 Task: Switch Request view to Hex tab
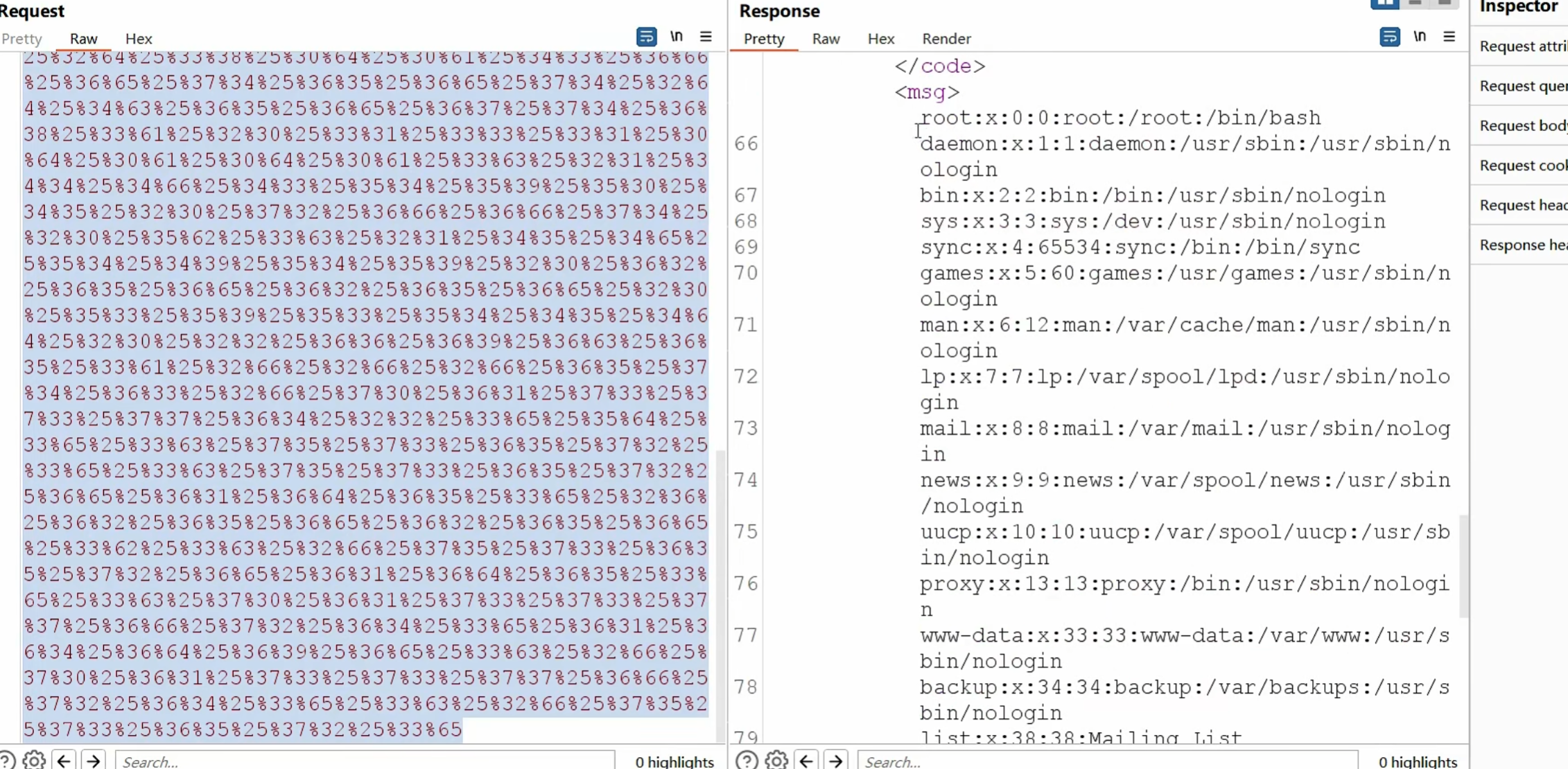(139, 39)
